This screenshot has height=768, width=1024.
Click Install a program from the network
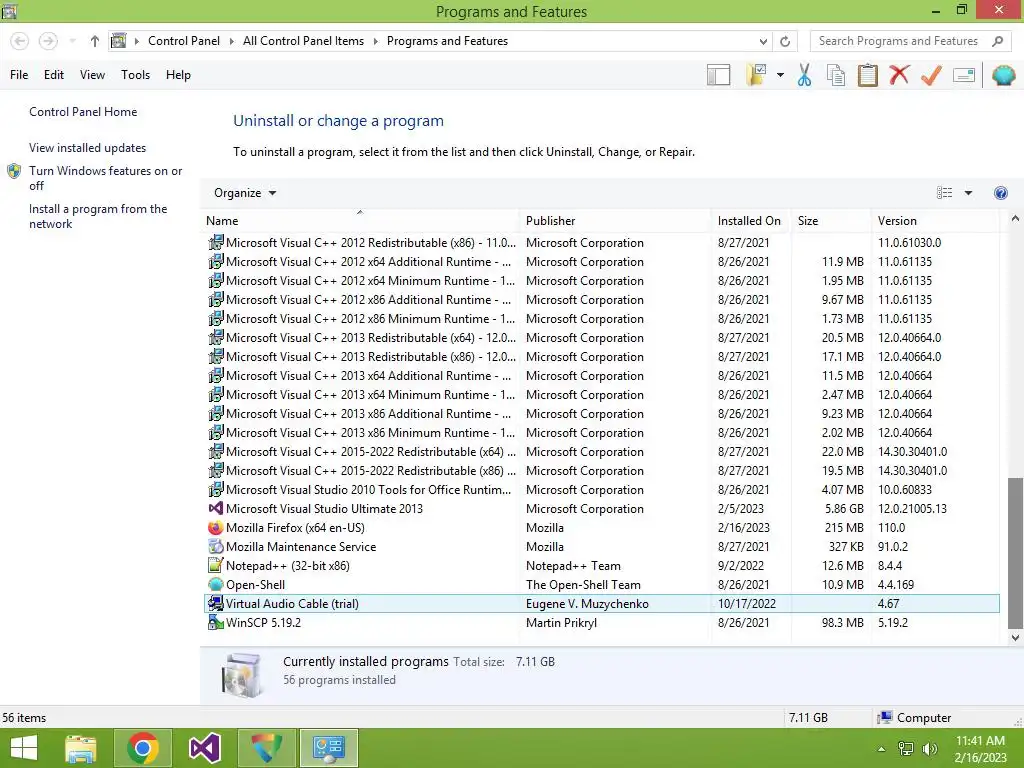98,216
